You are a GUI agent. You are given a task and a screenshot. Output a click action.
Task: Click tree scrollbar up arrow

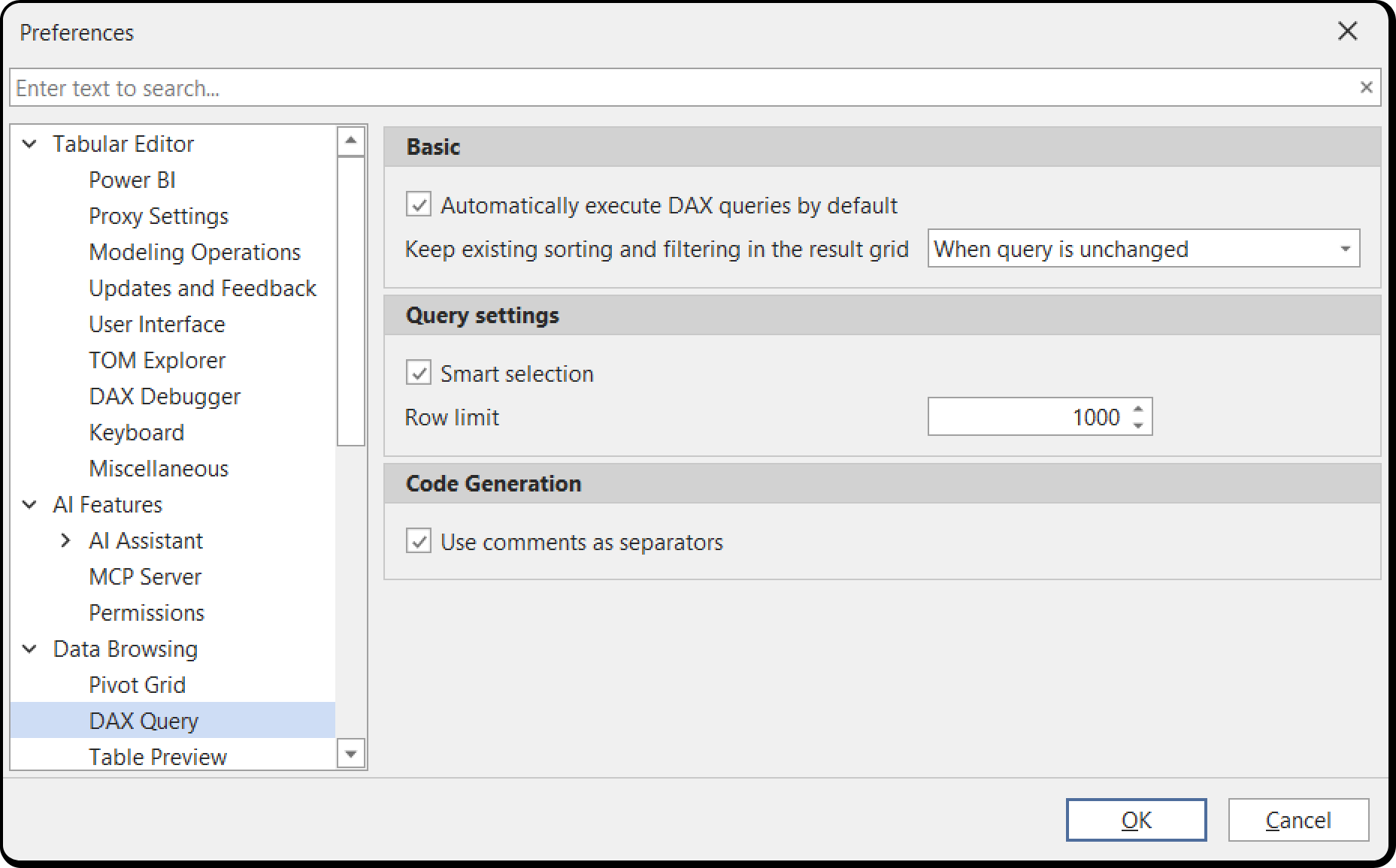(351, 141)
